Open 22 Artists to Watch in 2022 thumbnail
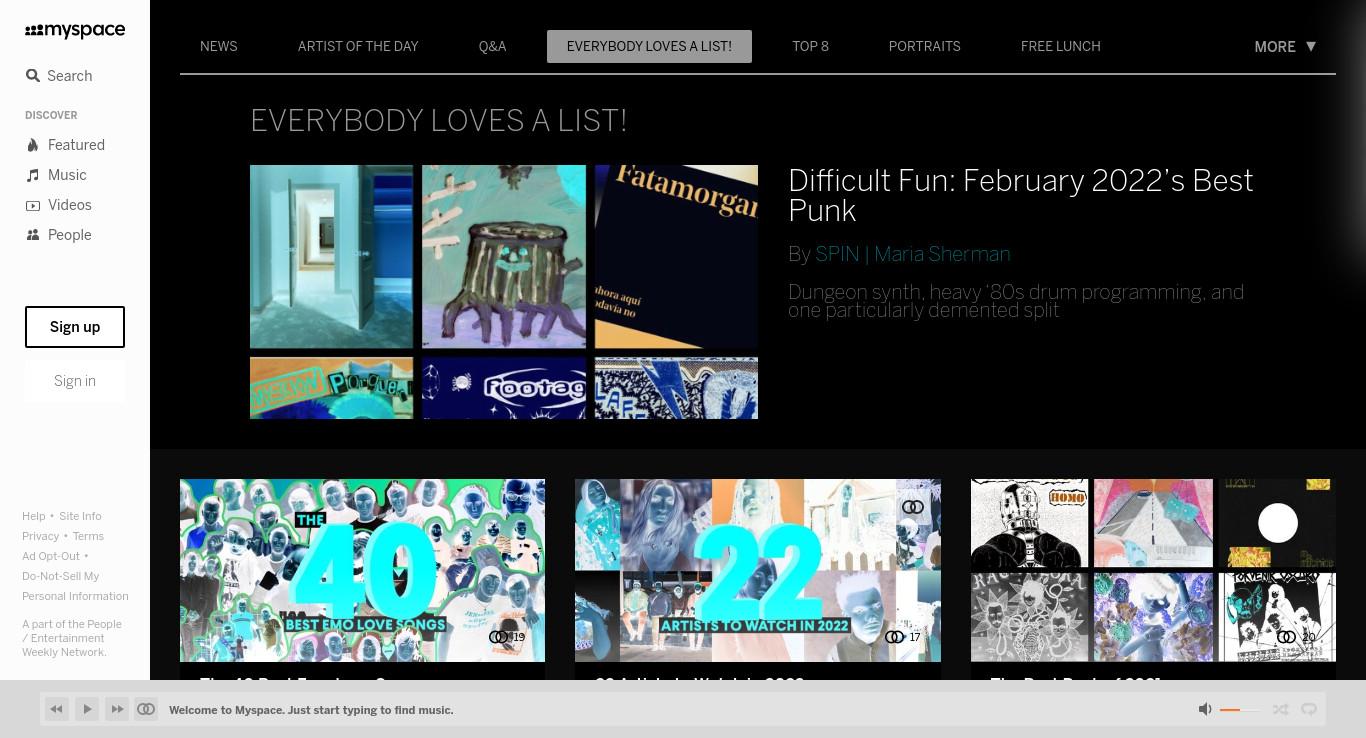This screenshot has width=1366, height=738. point(758,570)
